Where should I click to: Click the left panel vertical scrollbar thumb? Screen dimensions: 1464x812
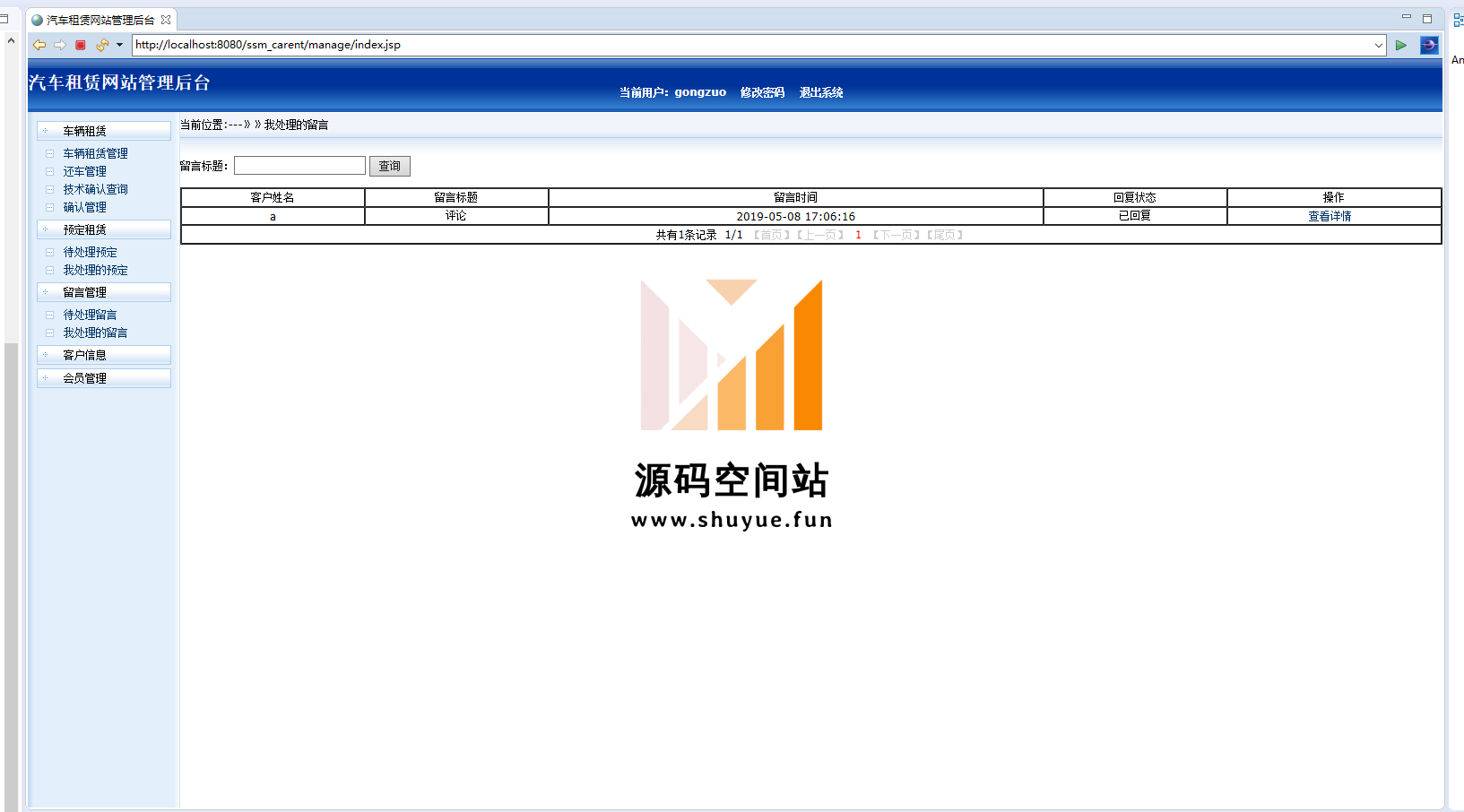pos(11,575)
